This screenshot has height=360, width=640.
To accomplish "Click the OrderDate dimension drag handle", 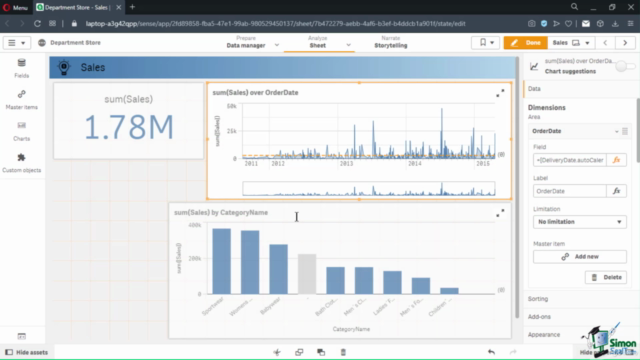I will [x=625, y=131].
